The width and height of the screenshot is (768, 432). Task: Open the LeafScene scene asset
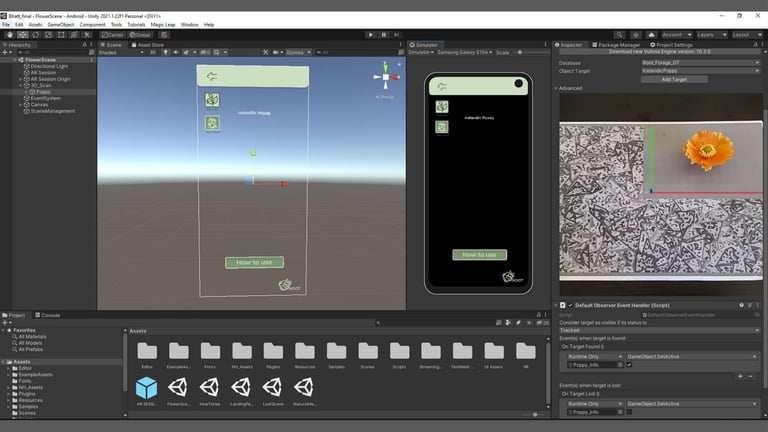click(x=273, y=387)
